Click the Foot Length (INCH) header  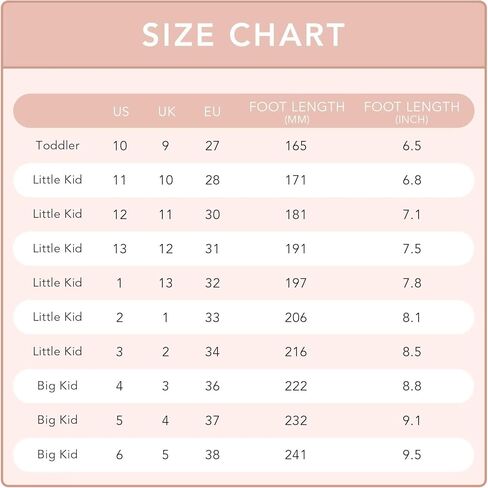[x=412, y=112]
